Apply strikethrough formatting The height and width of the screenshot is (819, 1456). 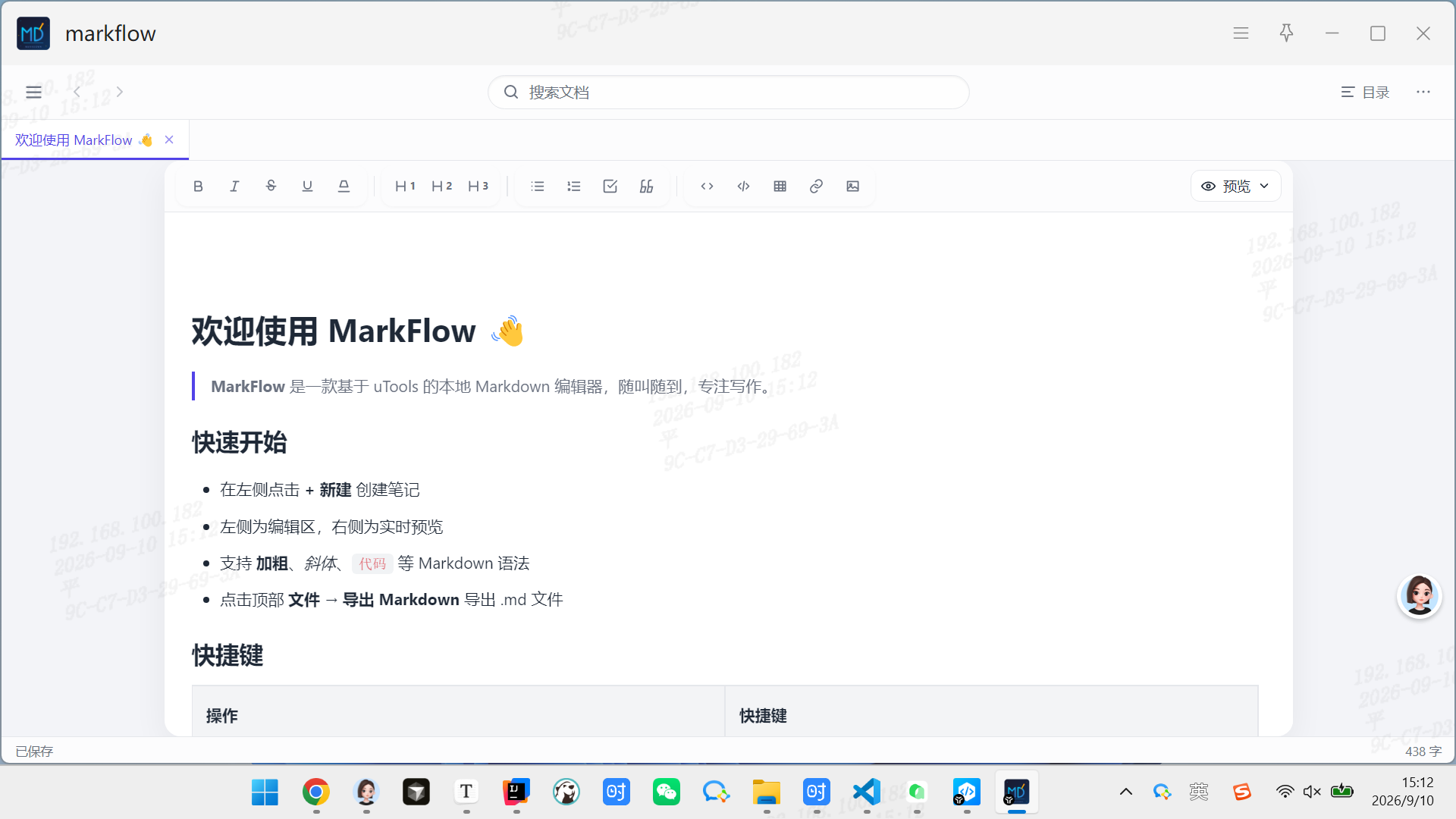click(x=271, y=187)
